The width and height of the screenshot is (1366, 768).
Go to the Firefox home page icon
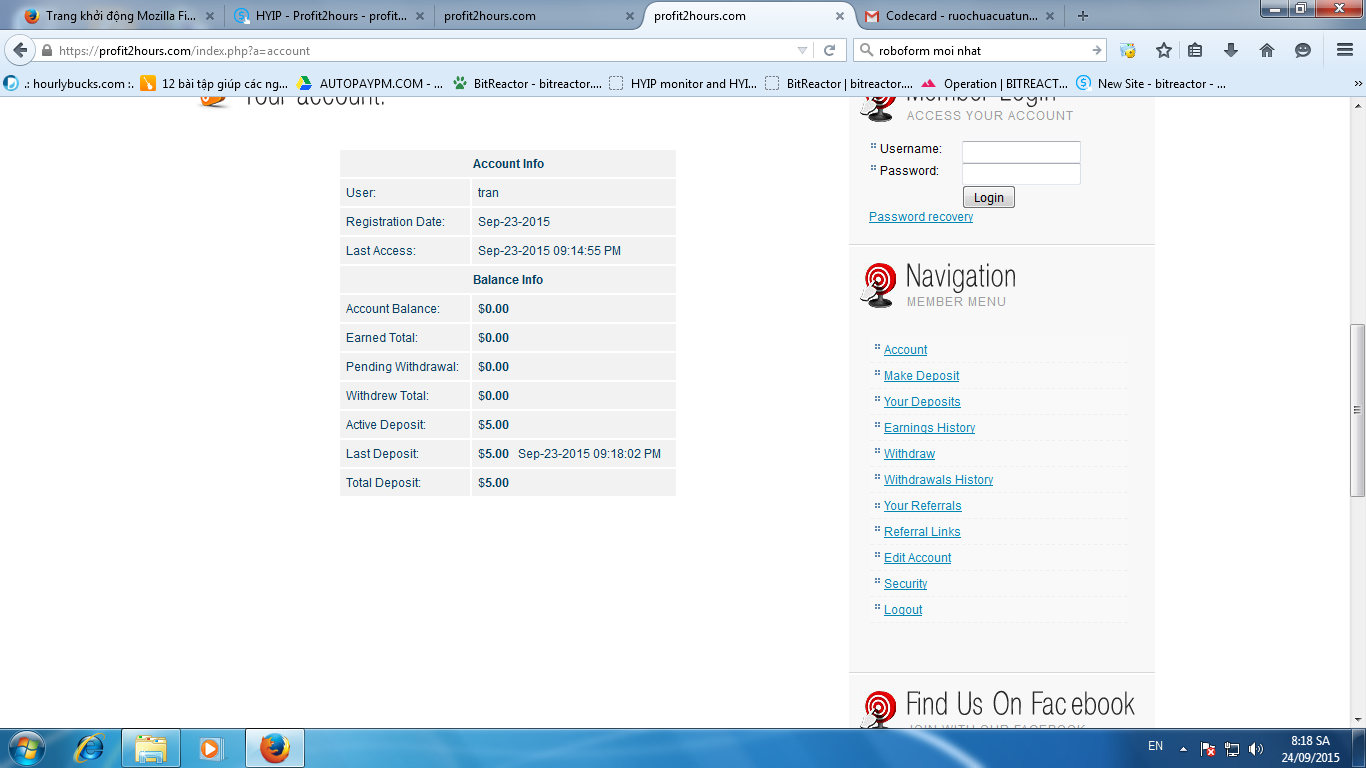(1267, 50)
